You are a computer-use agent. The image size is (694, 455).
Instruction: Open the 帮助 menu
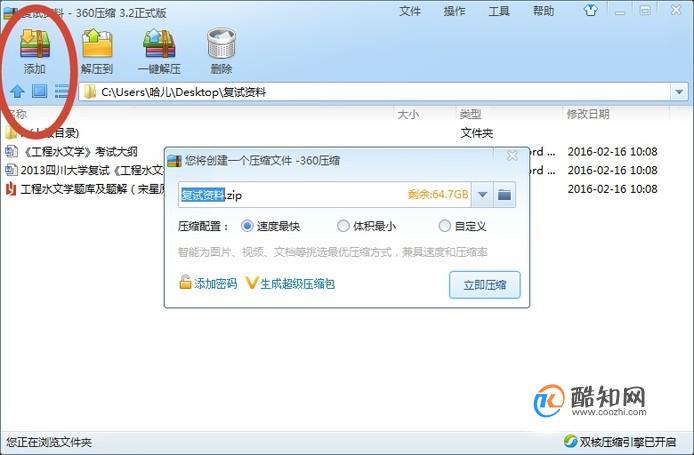coord(543,11)
